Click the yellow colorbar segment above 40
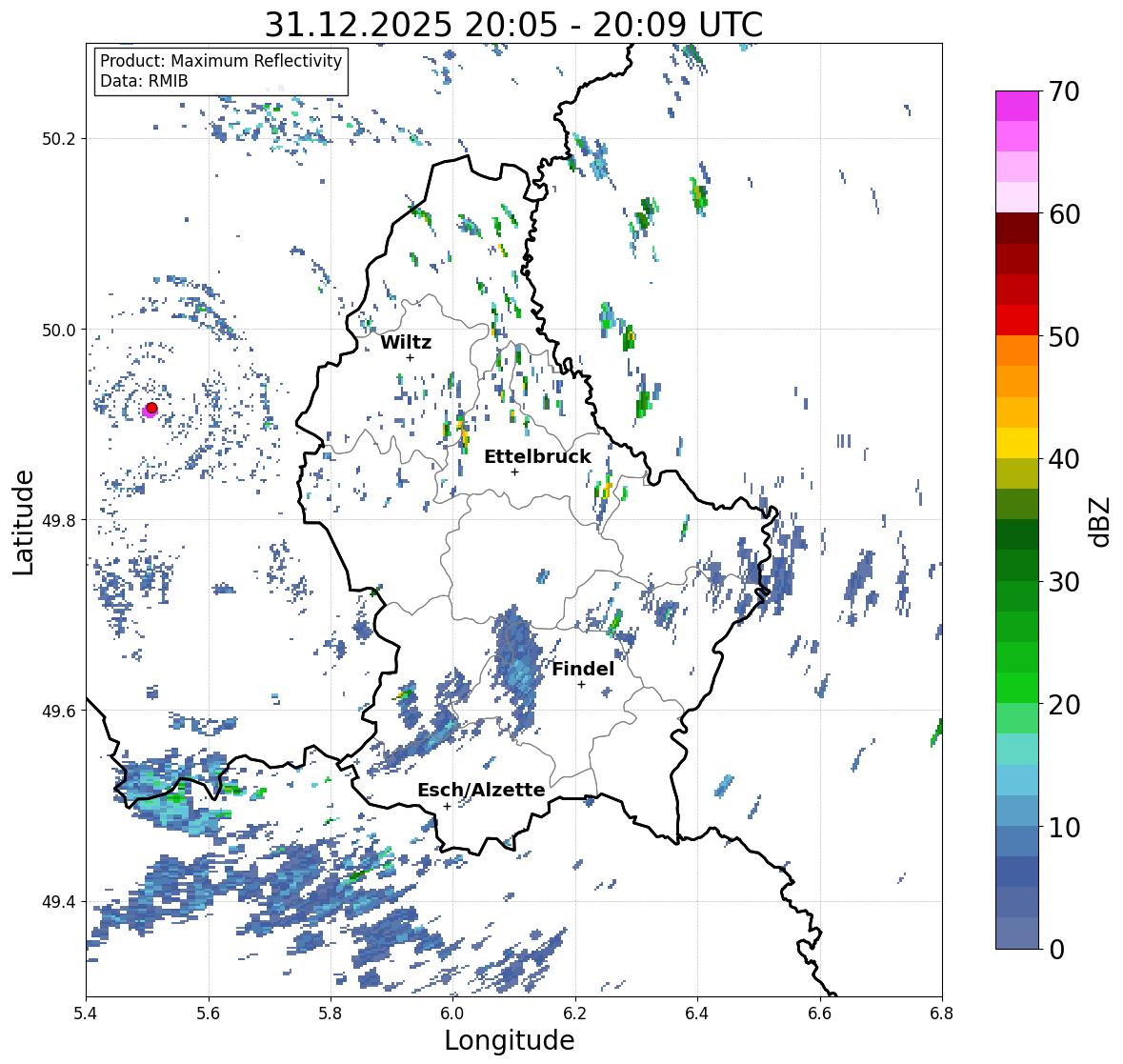The width and height of the screenshot is (1123, 1064). pyautogui.click(x=1017, y=443)
